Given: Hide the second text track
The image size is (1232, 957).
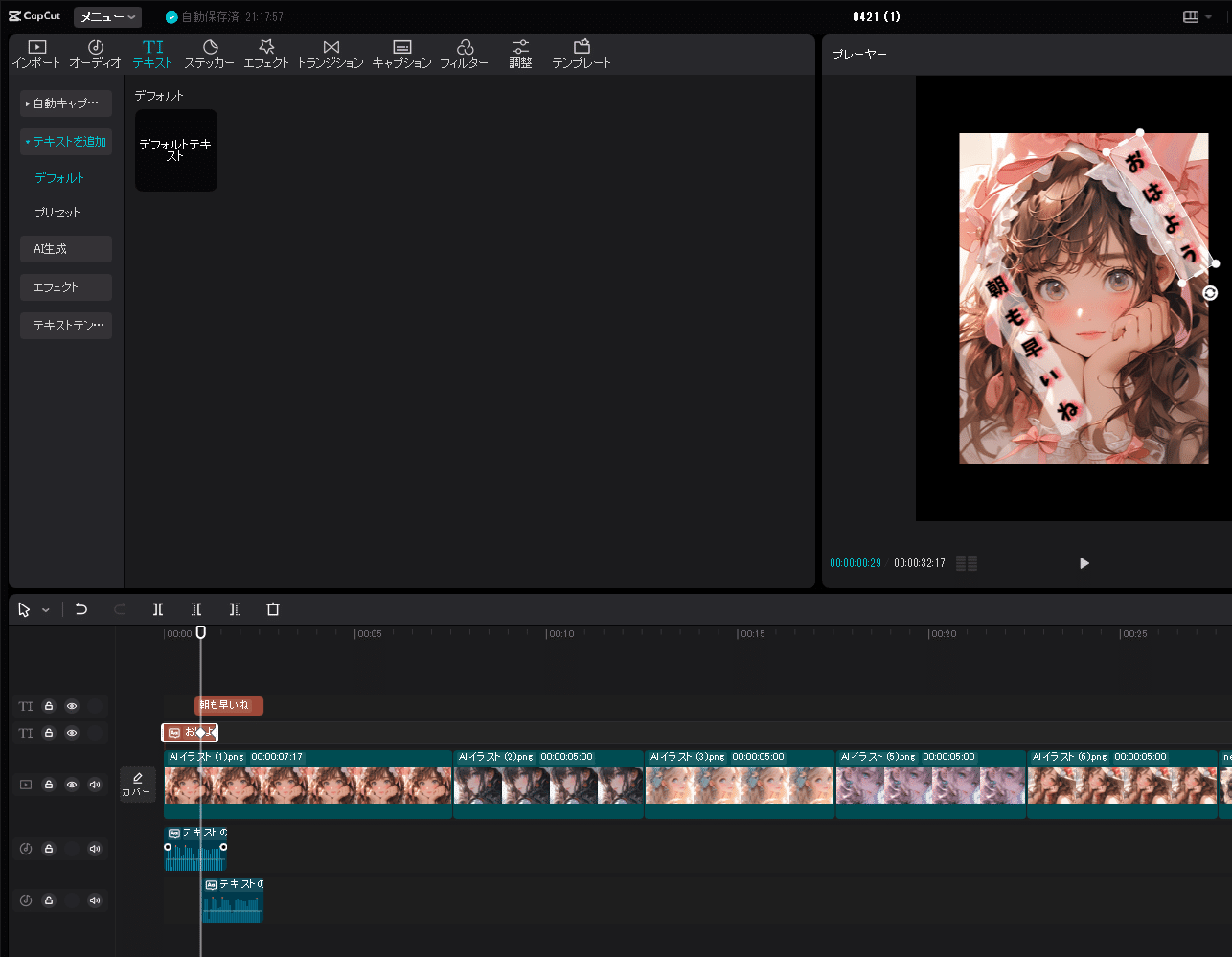Looking at the screenshot, I should pos(72,733).
